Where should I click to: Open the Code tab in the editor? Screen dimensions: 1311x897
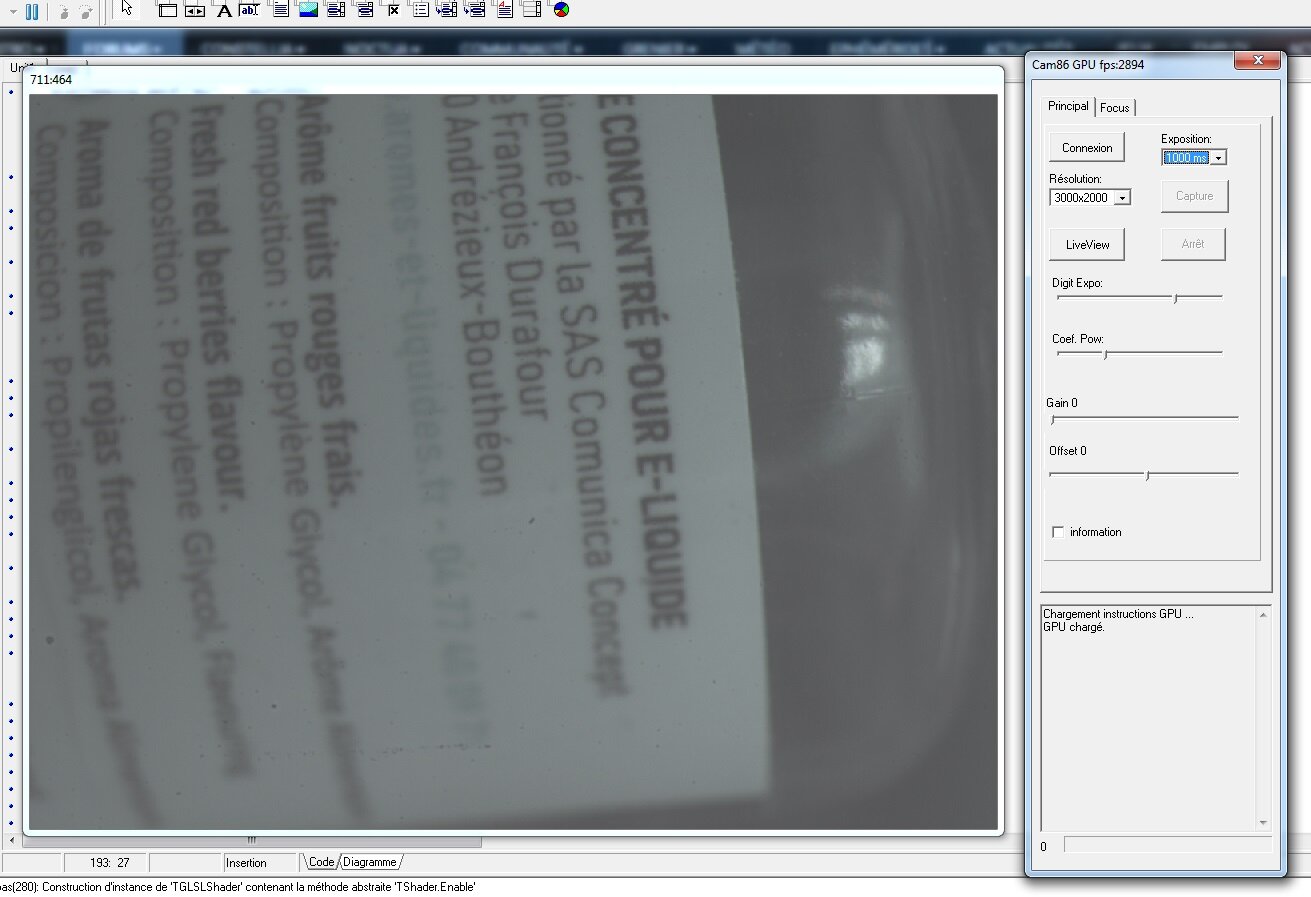(x=321, y=862)
